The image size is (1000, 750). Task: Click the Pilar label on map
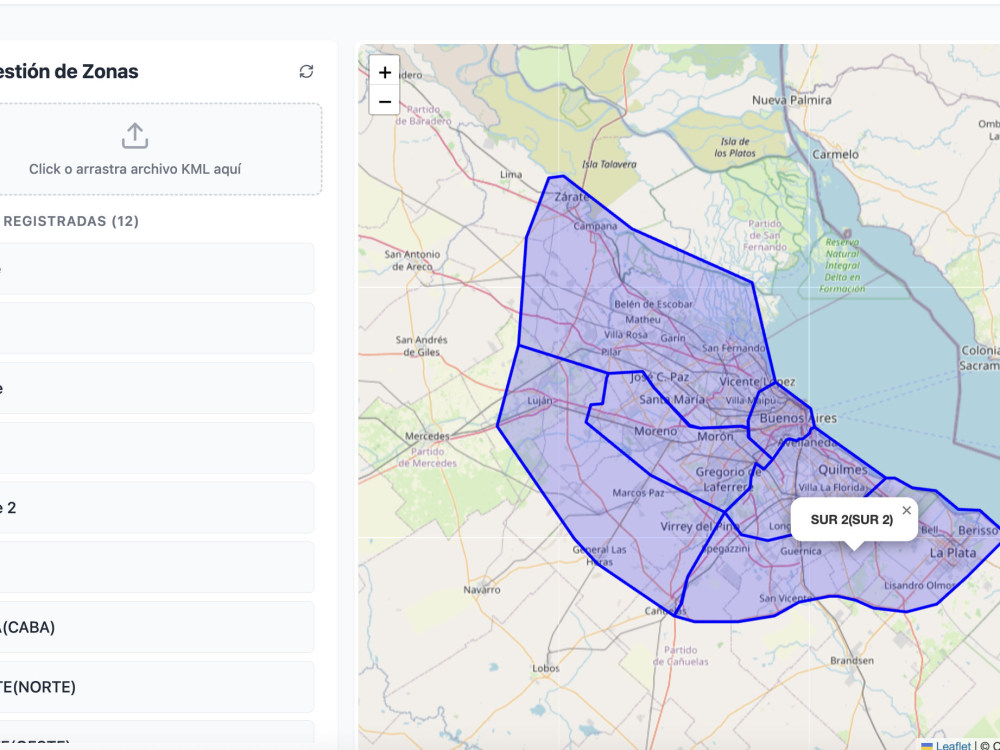click(x=611, y=351)
